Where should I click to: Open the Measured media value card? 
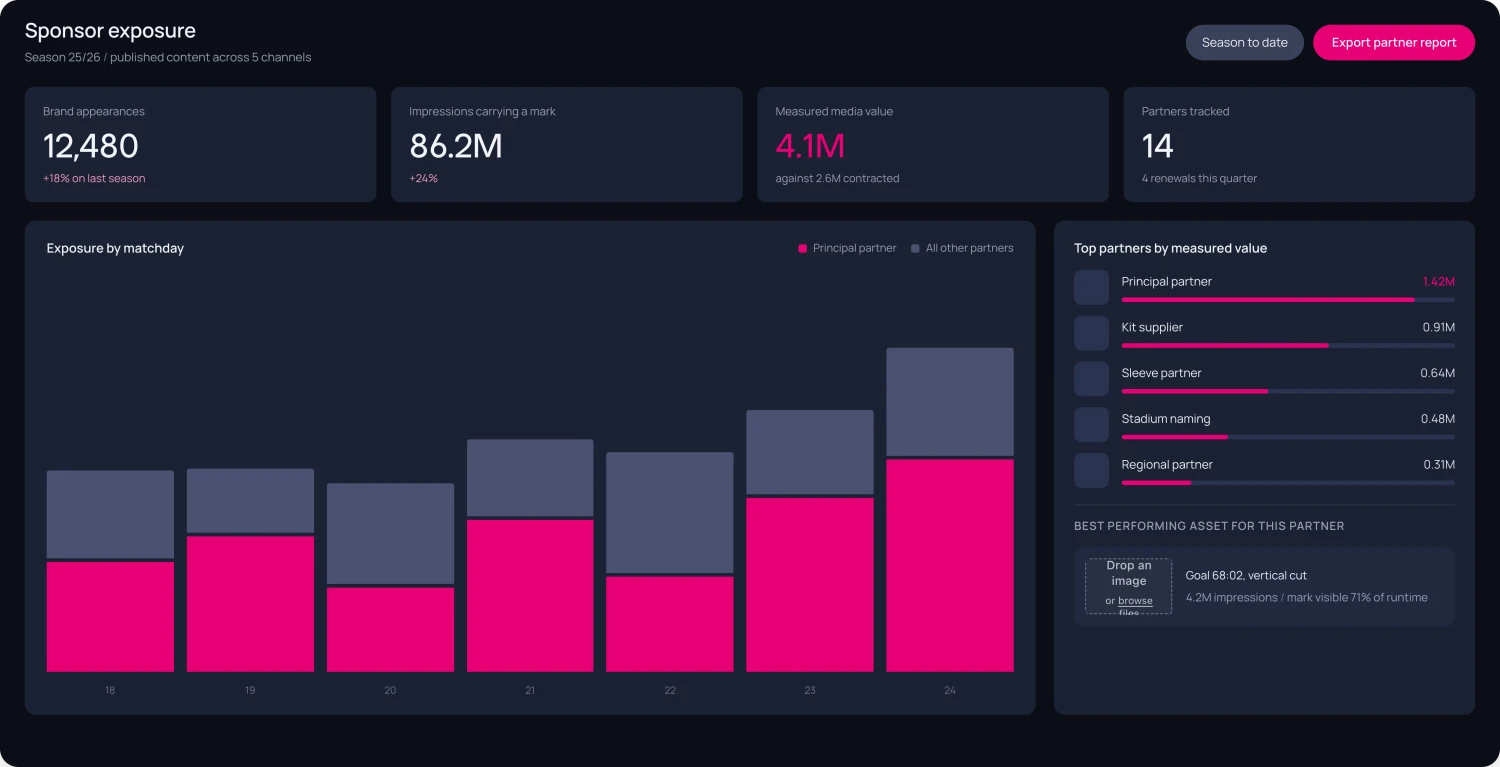[x=933, y=145]
